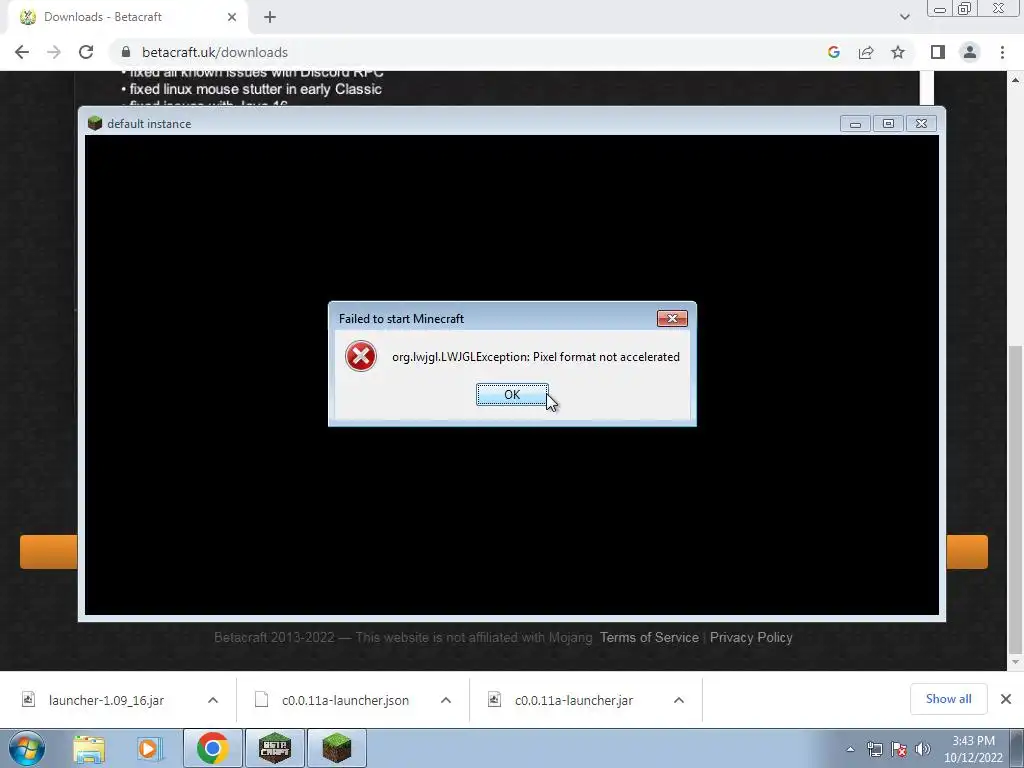Open a new tab with the plus button
The height and width of the screenshot is (768, 1024).
(270, 17)
